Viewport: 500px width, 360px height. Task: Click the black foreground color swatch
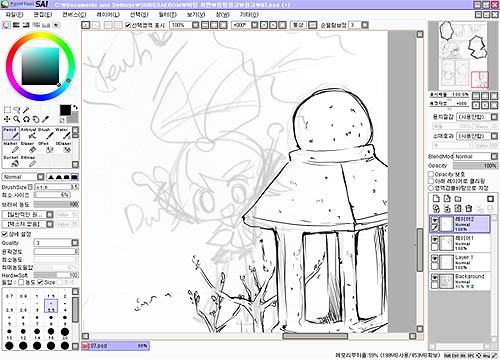tap(65, 110)
